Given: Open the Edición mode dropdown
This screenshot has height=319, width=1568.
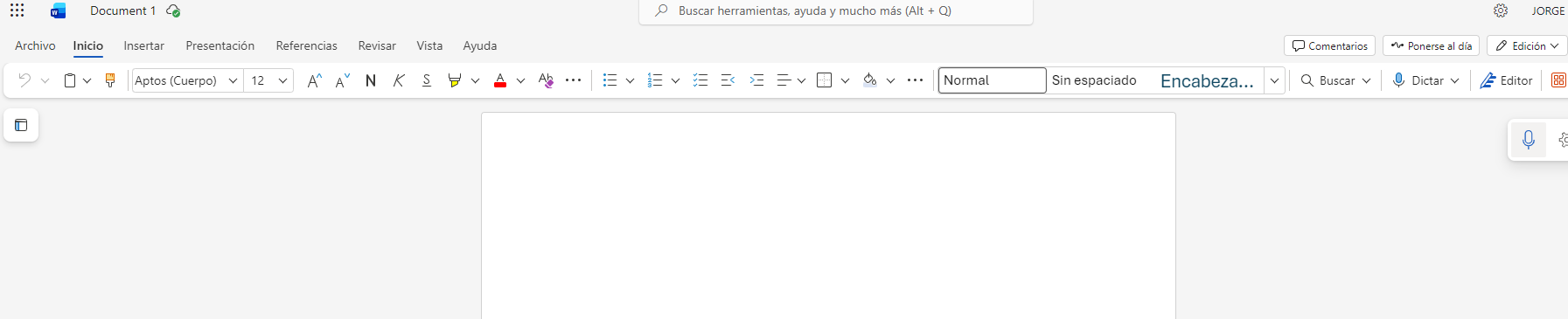Looking at the screenshot, I should pyautogui.click(x=1527, y=45).
